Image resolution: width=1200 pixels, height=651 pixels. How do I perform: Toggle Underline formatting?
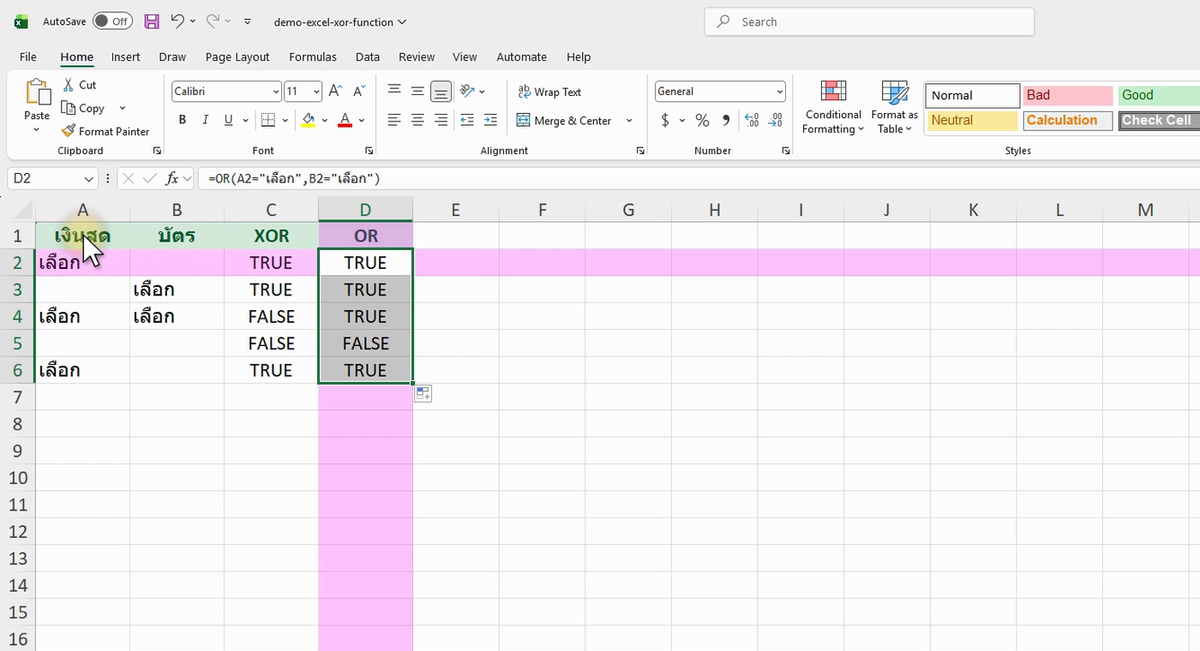[x=229, y=120]
